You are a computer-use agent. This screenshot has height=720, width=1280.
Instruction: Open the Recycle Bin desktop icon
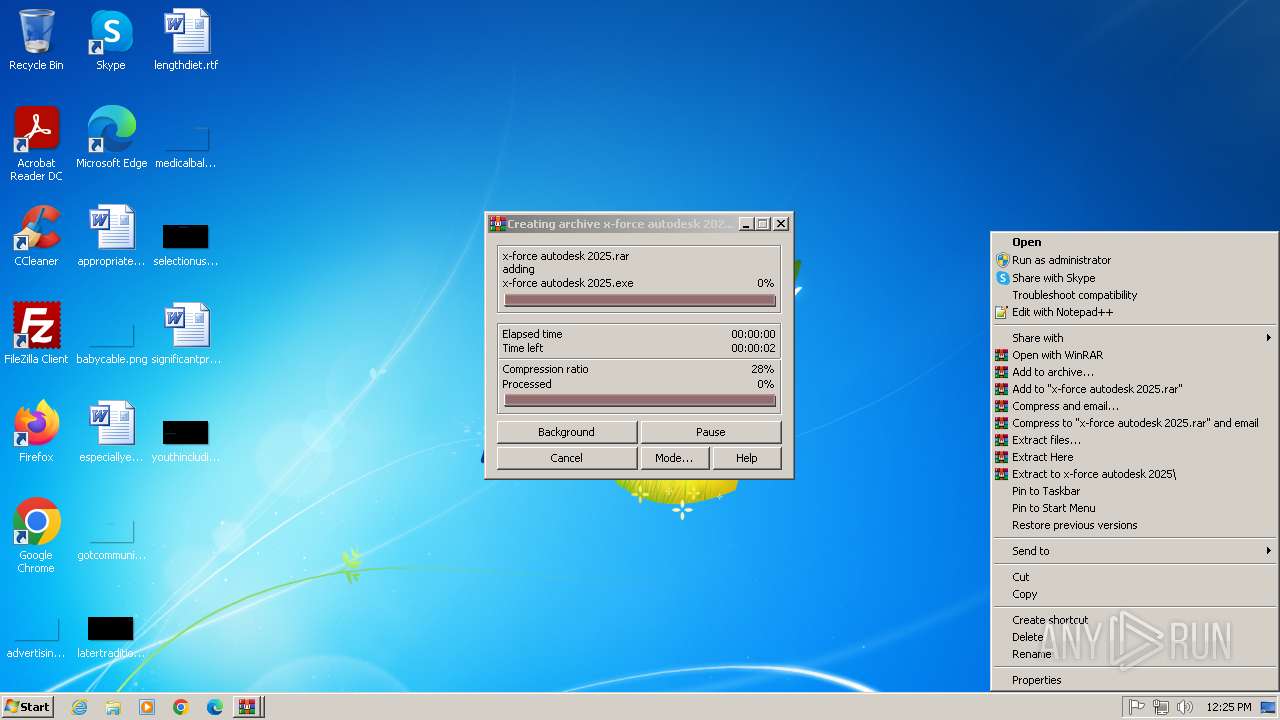click(x=36, y=40)
